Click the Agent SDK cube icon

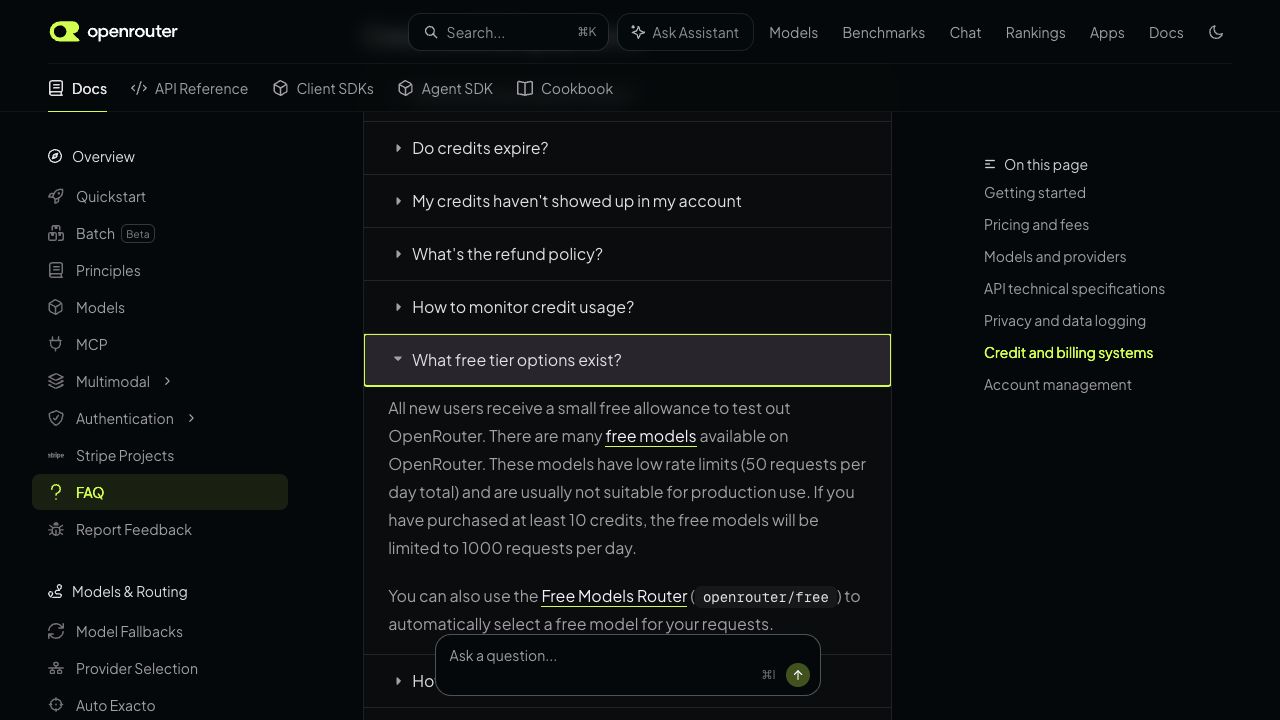tap(406, 89)
